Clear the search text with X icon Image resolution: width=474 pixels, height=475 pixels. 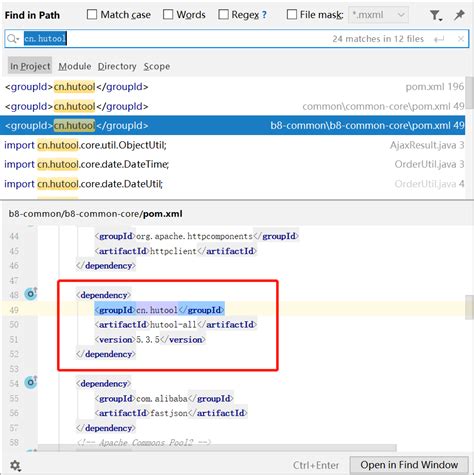pyautogui.click(x=461, y=39)
